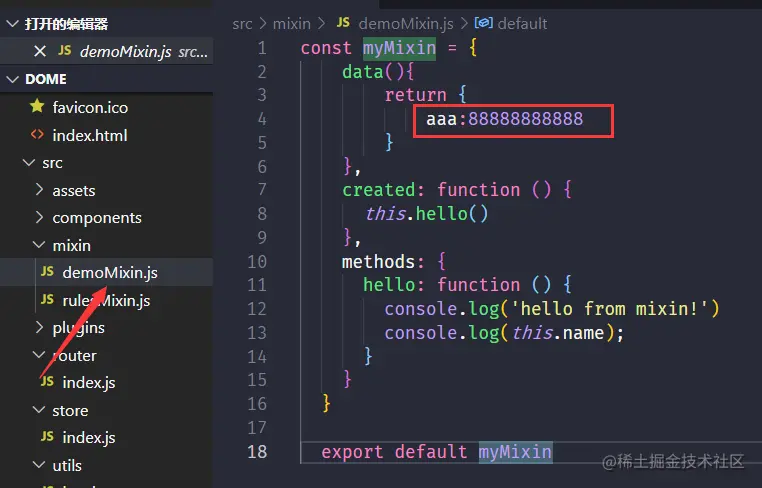Click line number 18 in the gutter
762x488 pixels.
click(257, 452)
